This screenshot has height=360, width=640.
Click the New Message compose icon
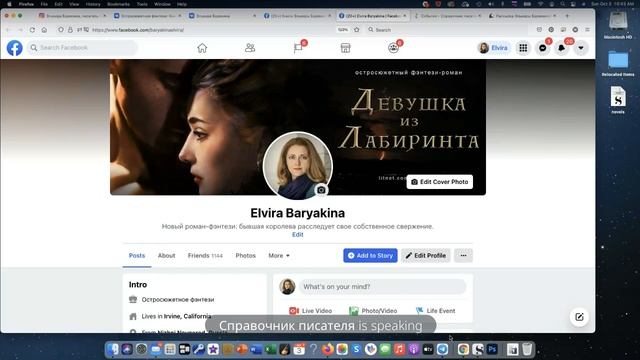coord(579,317)
